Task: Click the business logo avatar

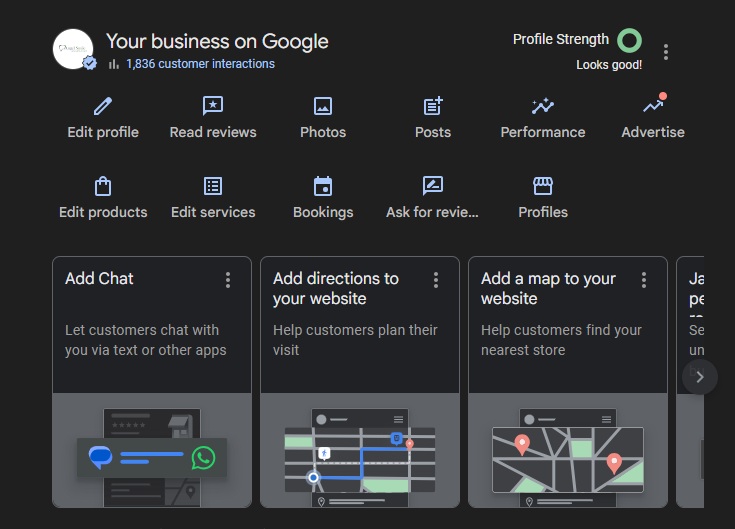Action: point(73,49)
